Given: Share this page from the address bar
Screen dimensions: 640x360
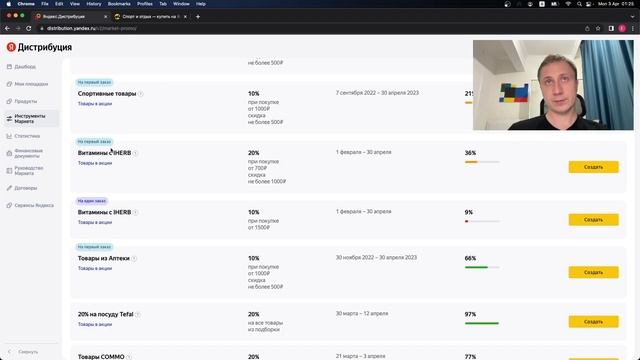Looking at the screenshot, I should pyautogui.click(x=587, y=28).
